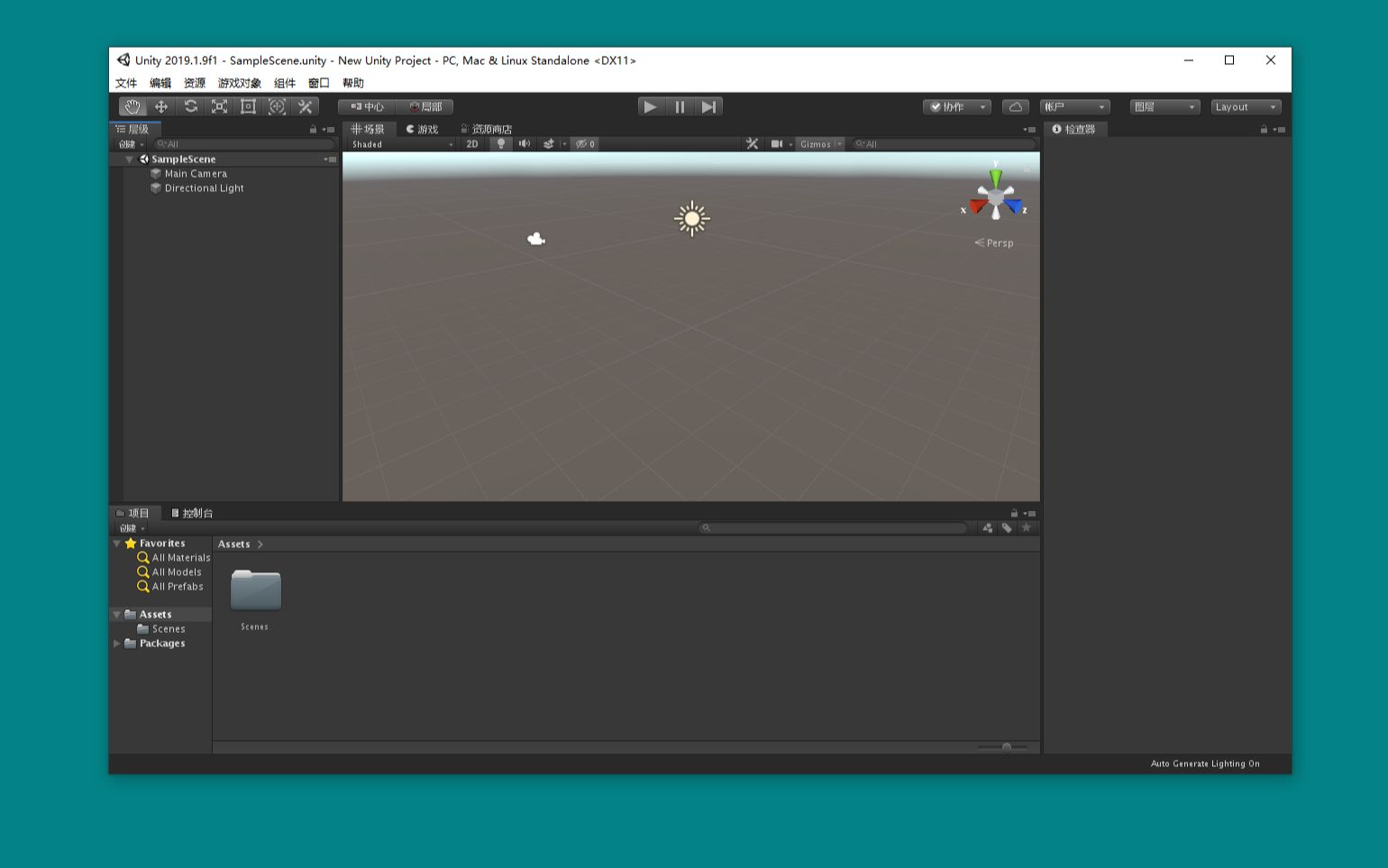Open the Scenes folder thumbnail
Image resolution: width=1388 pixels, height=868 pixels.
(x=255, y=590)
